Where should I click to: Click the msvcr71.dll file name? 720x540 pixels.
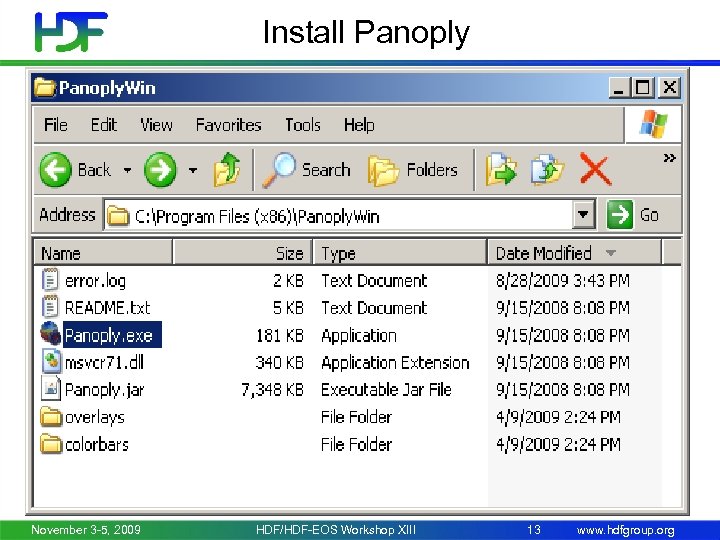pos(104,363)
